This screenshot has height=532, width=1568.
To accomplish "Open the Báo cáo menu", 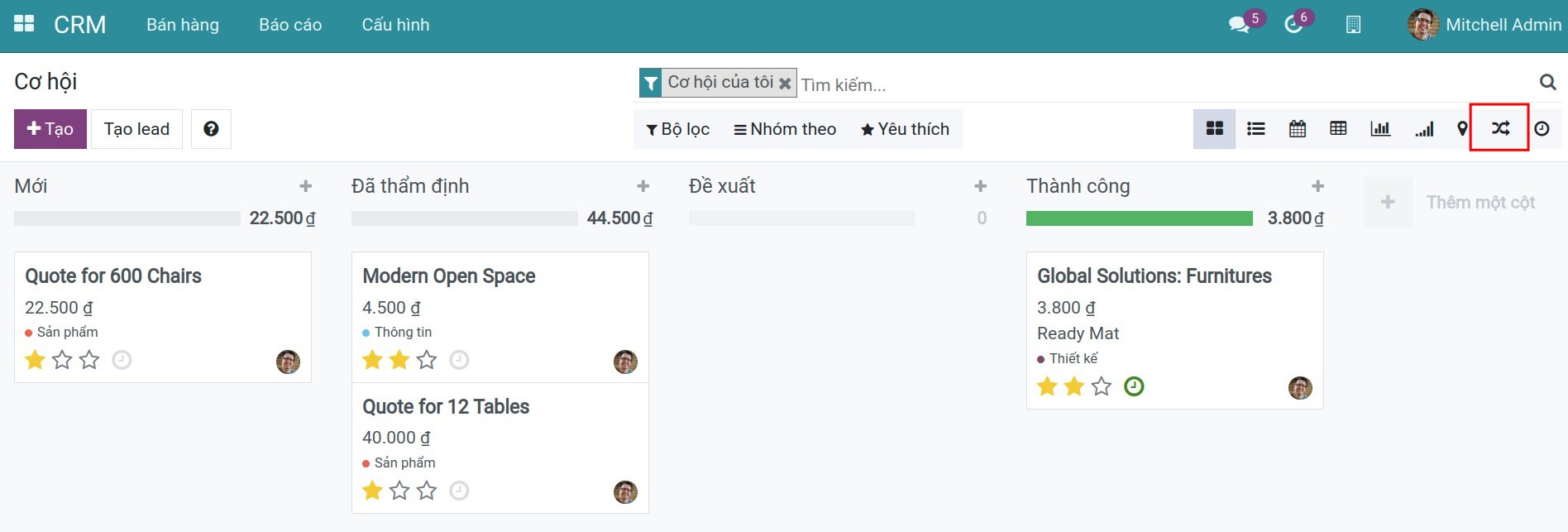I will point(290,25).
